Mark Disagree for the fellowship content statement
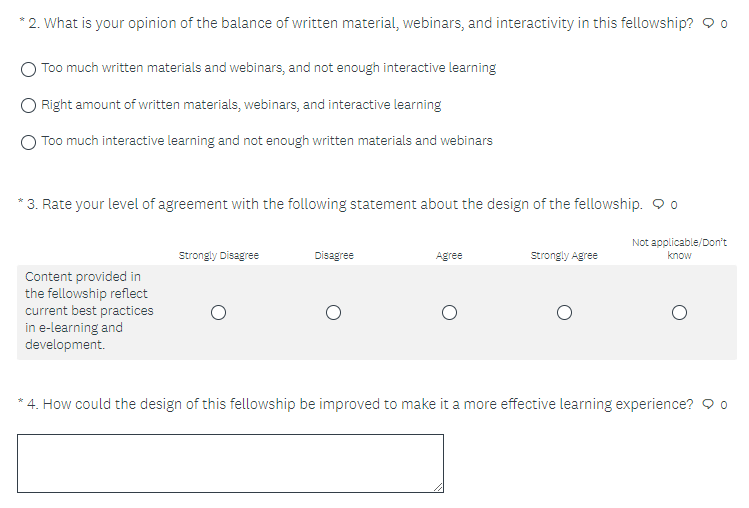This screenshot has height=508, width=749. 334,312
